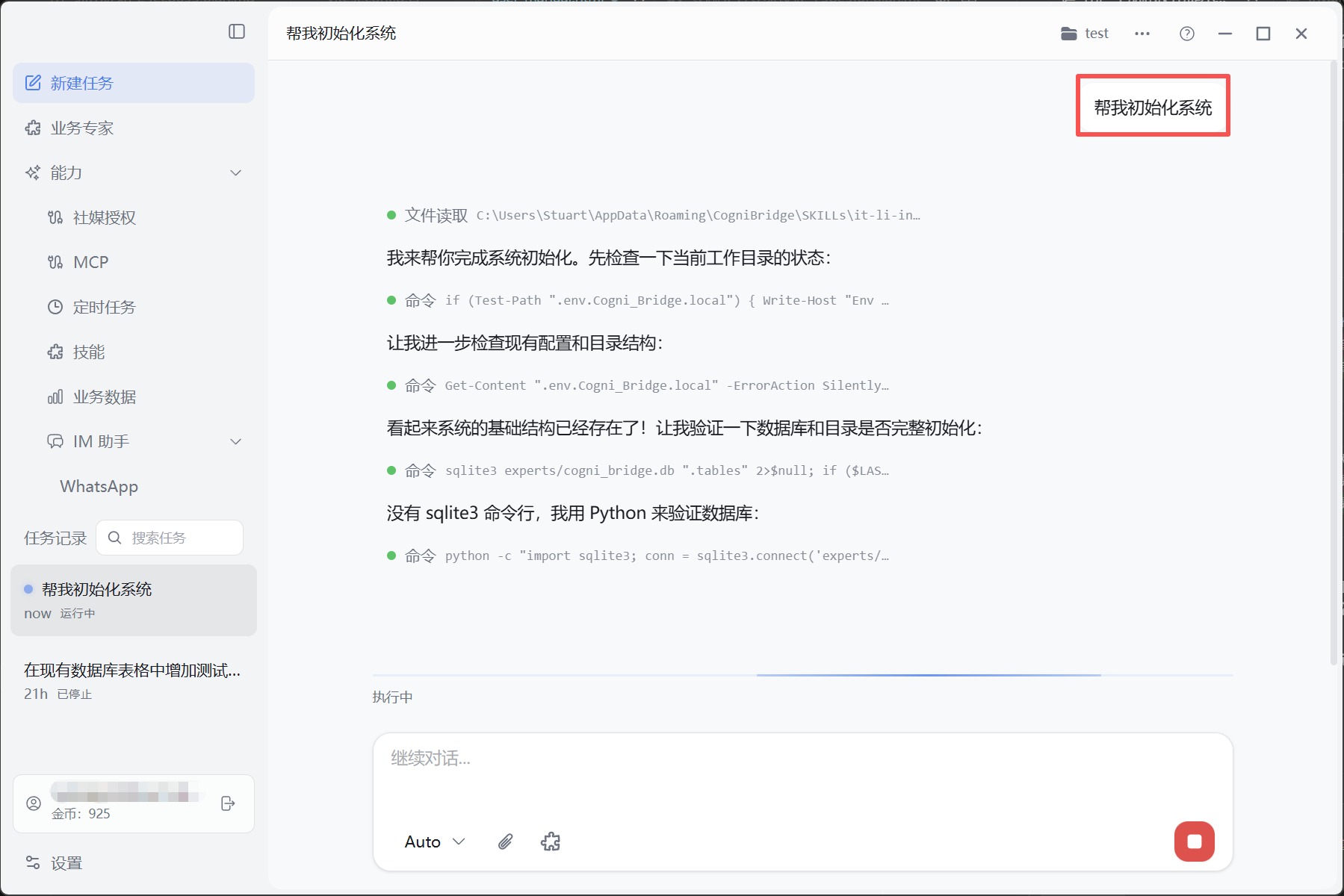Image resolution: width=1344 pixels, height=896 pixels.
Task: Click the 业务专家 puzzle icon
Action: point(33,128)
